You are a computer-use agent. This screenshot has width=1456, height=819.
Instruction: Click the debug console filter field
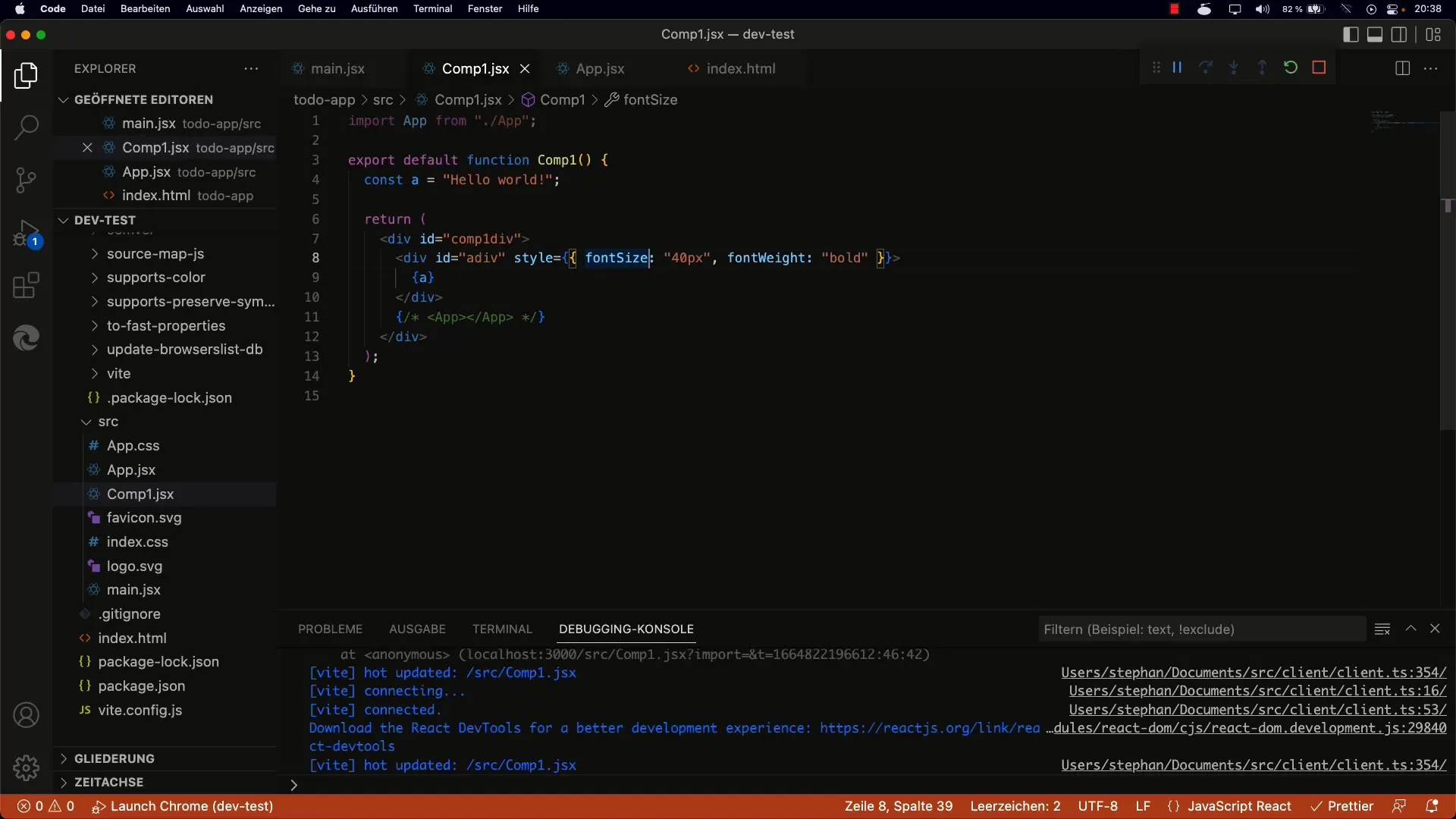click(x=1201, y=629)
